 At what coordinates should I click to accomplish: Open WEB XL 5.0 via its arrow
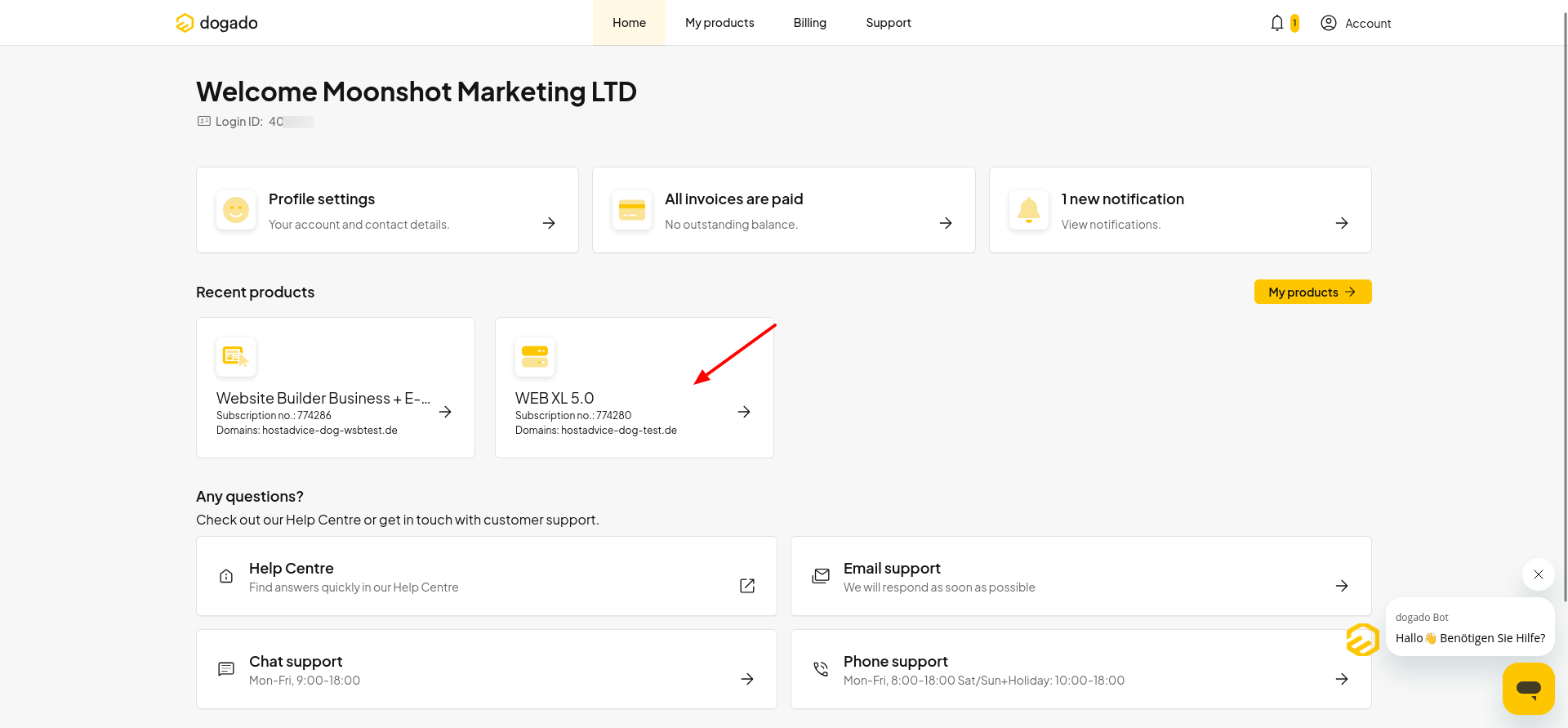click(744, 412)
